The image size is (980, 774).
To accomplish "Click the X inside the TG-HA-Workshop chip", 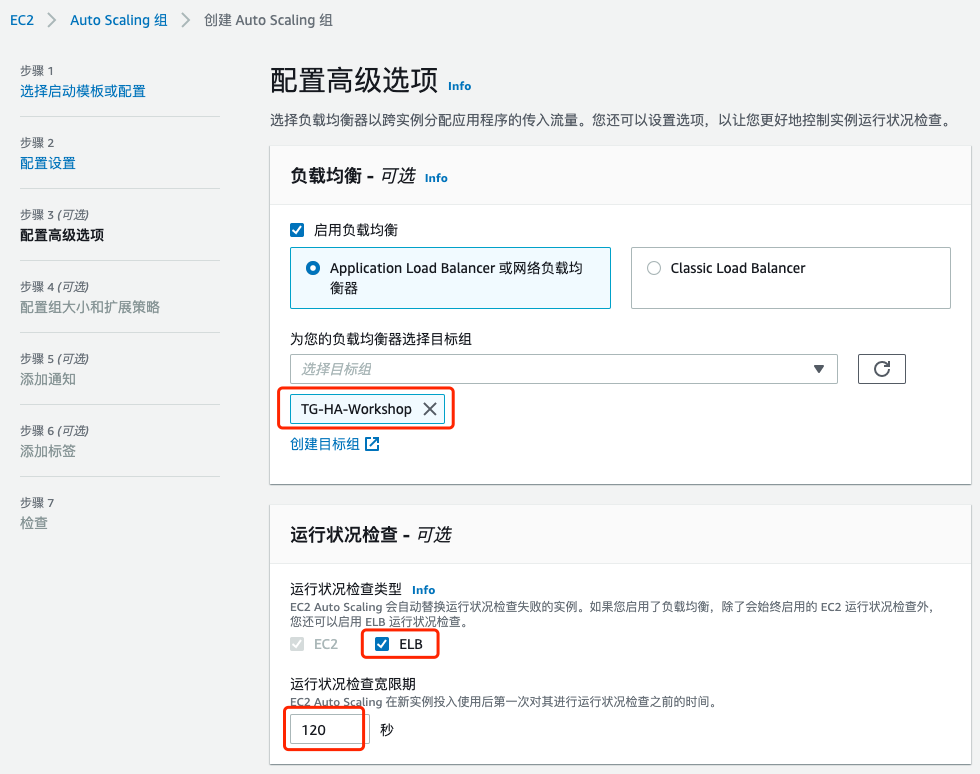I will (430, 408).
